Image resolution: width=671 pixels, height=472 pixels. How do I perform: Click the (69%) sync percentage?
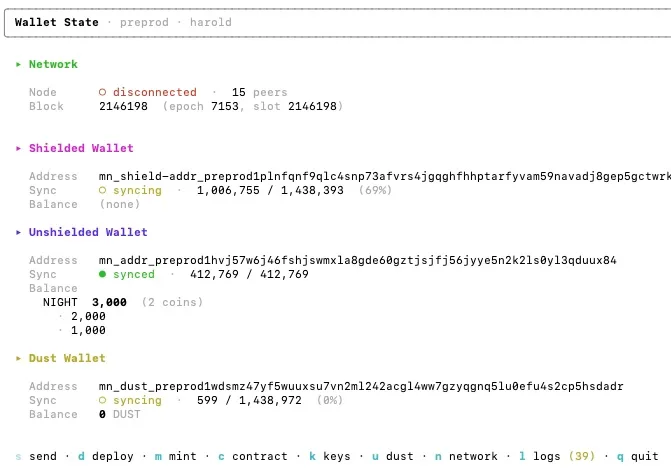tap(375, 190)
